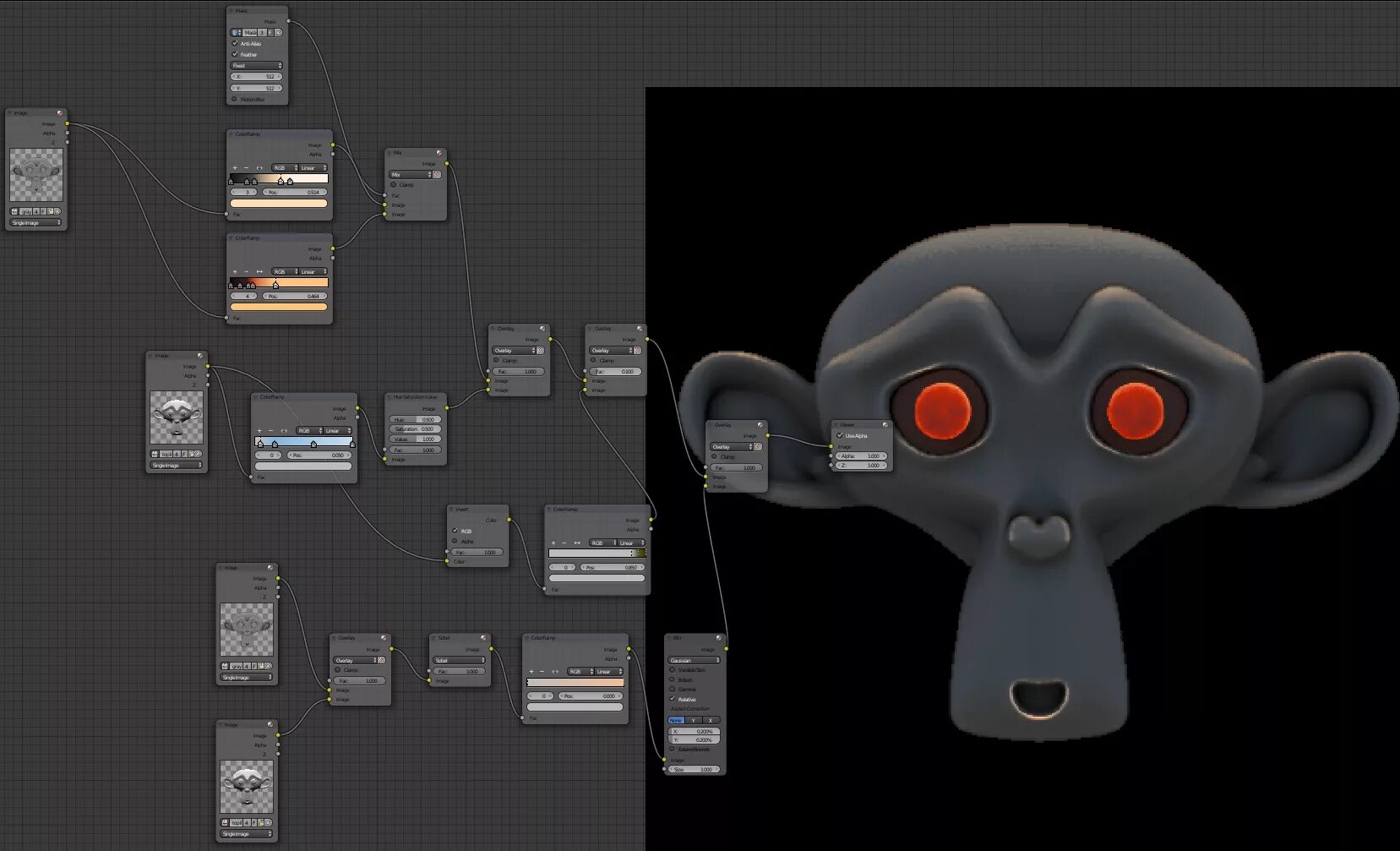The image size is (1400, 851).
Task: Click the Fac 0.100 slider in the Overlay node
Action: [615, 372]
